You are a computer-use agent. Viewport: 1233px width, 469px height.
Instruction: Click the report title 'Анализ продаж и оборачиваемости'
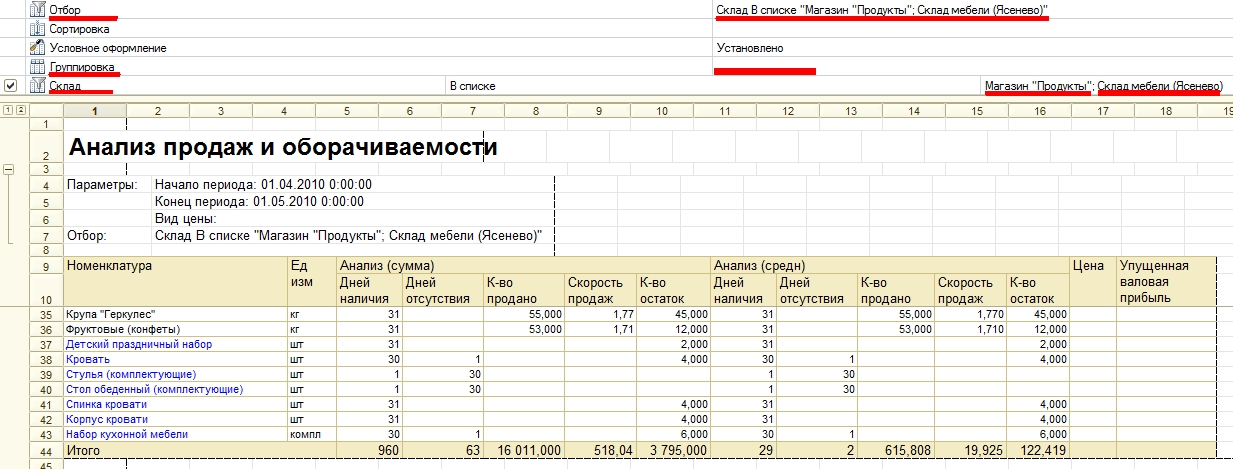pyautogui.click(x=283, y=148)
